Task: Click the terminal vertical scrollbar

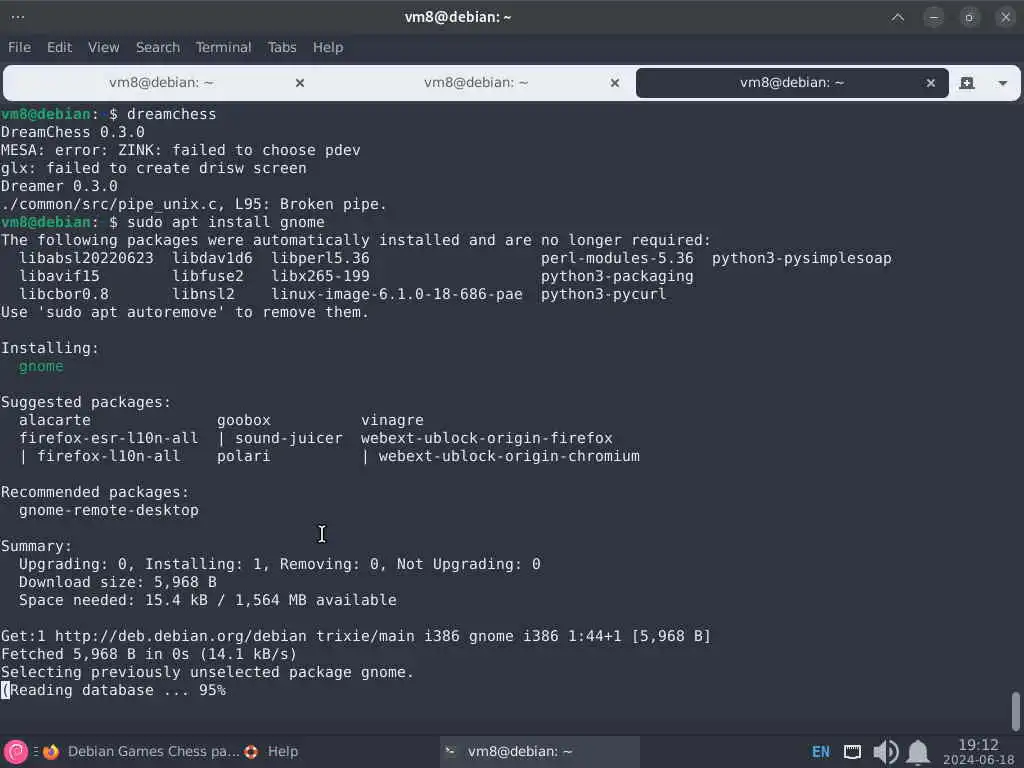Action: (x=1016, y=712)
